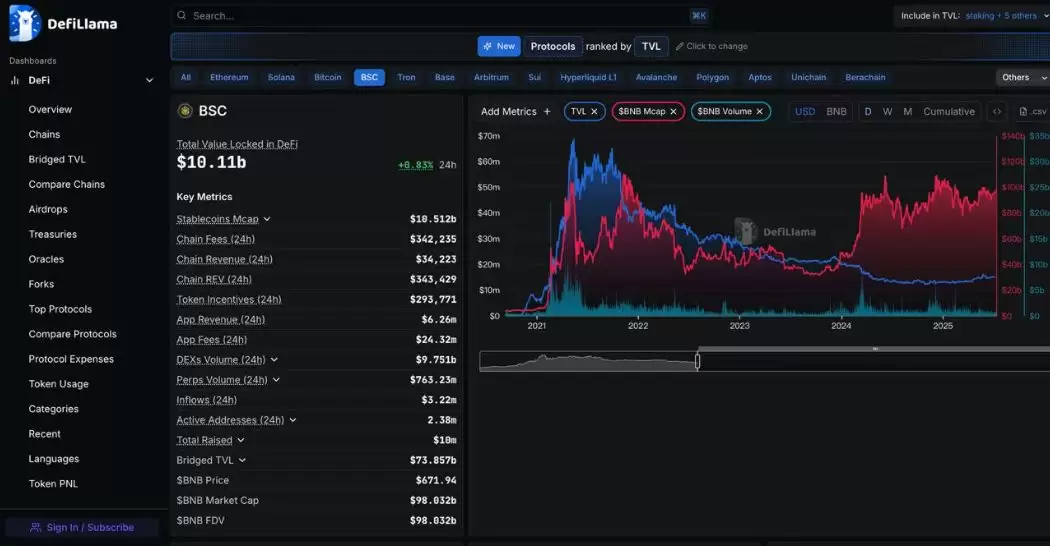The image size is (1050, 546).
Task: Click the Protocols ranking button
Action: (552, 46)
